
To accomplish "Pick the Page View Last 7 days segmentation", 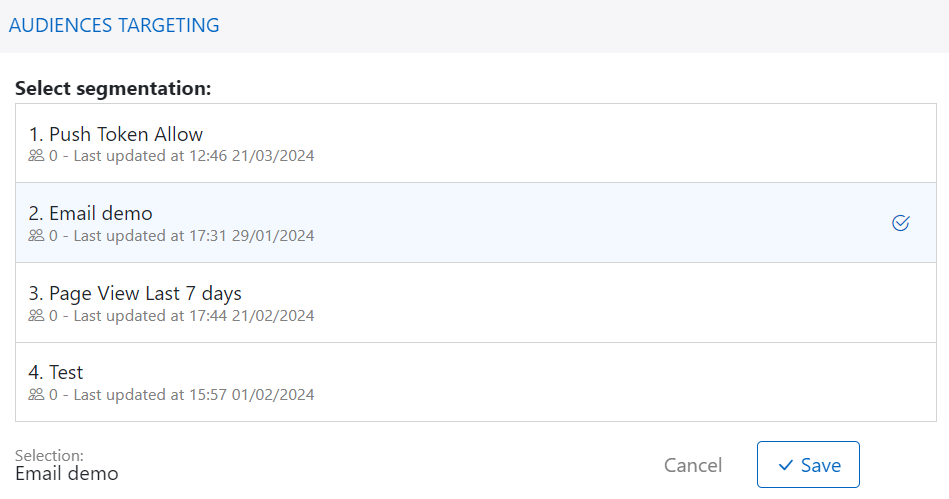I will (145, 294).
